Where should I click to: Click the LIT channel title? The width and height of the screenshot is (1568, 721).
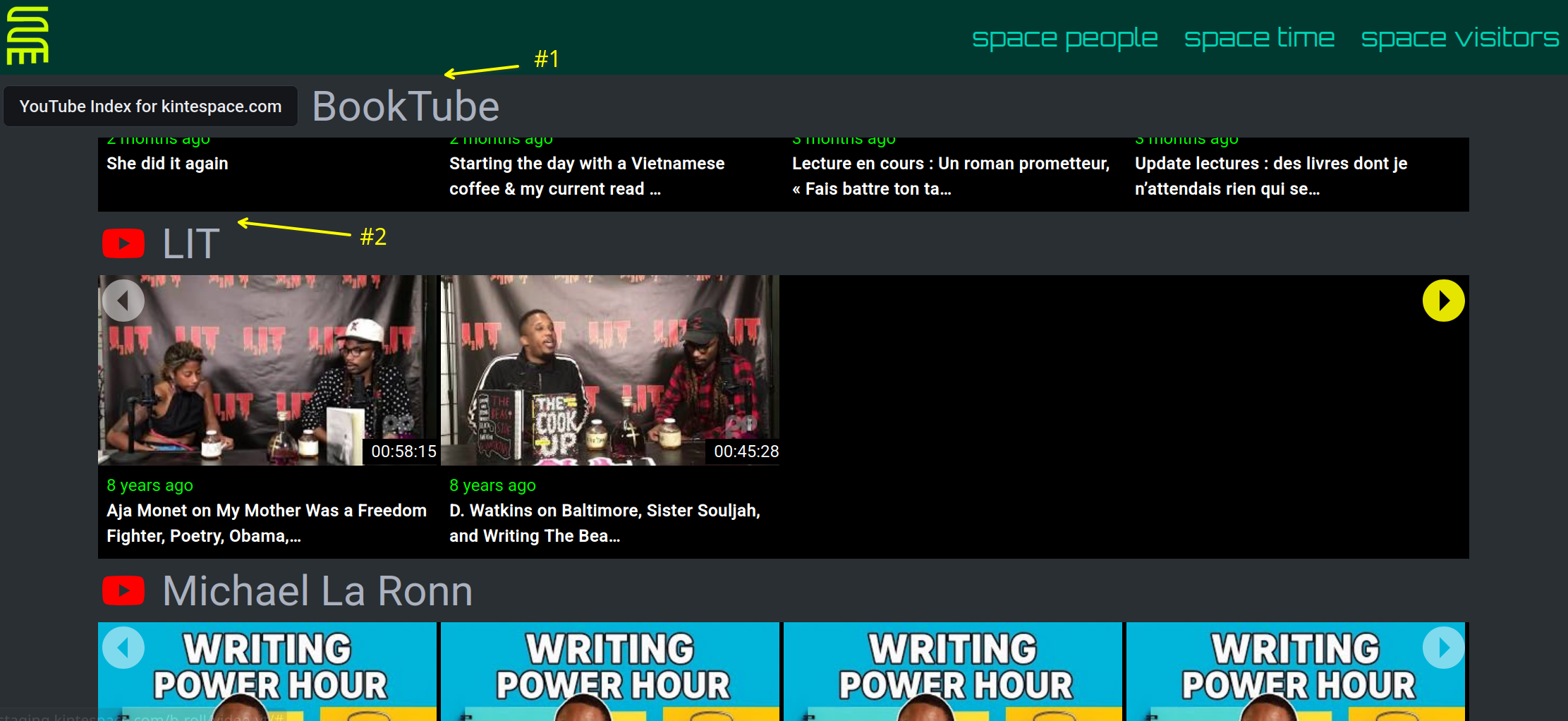click(x=191, y=244)
